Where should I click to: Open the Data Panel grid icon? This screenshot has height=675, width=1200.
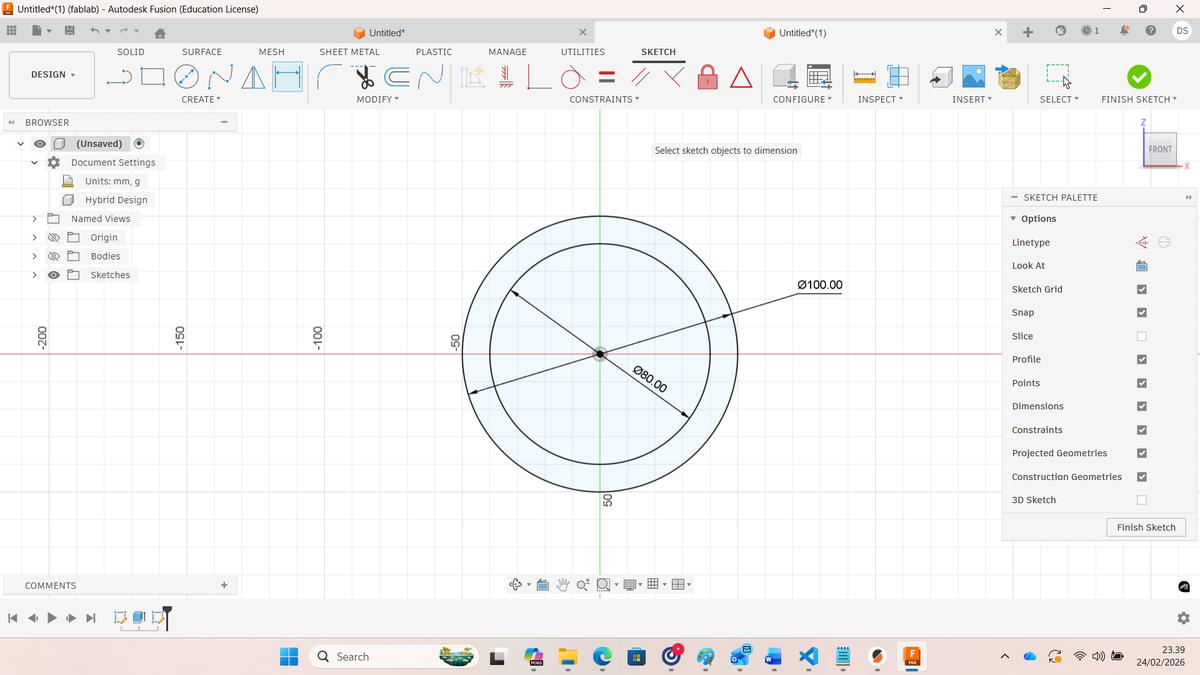click(12, 31)
